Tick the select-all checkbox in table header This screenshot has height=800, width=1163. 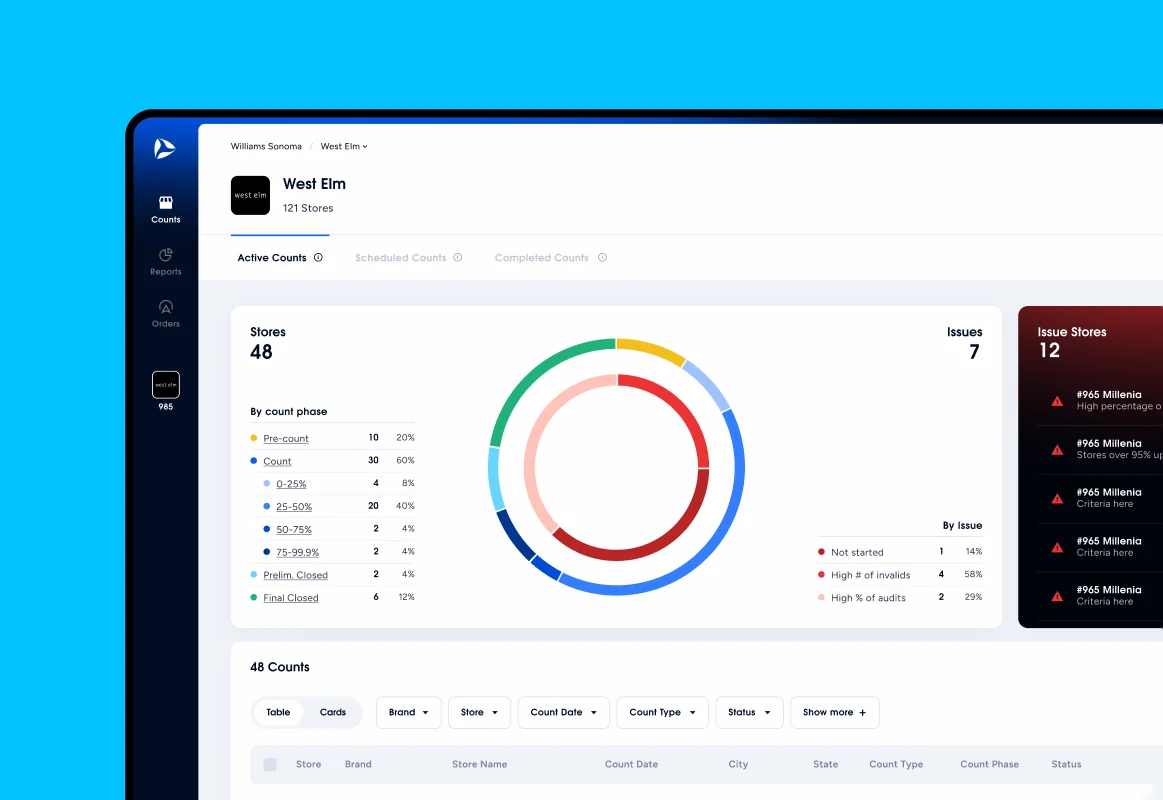pos(270,764)
